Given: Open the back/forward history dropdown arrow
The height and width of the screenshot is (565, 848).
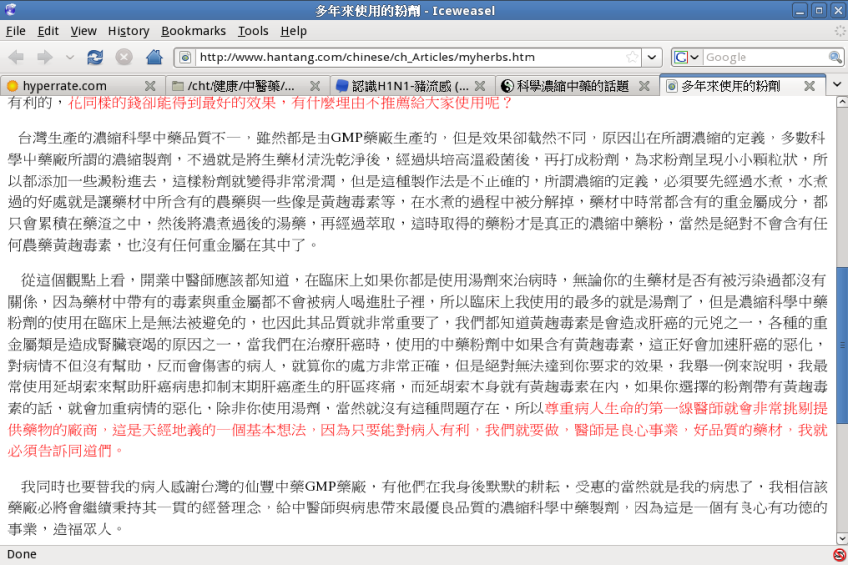Looking at the screenshot, I should click(x=69, y=57).
